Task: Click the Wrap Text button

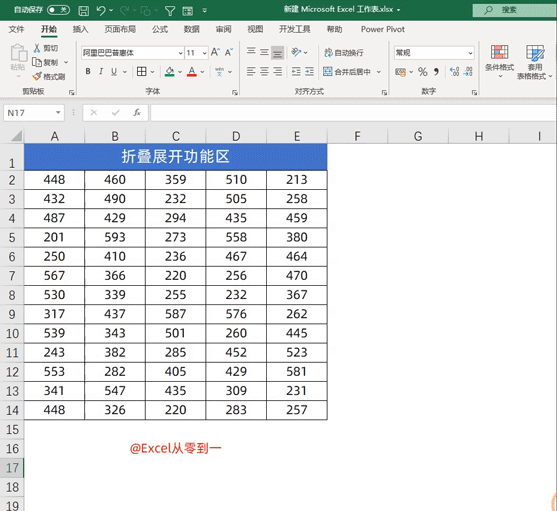Action: coord(344,53)
